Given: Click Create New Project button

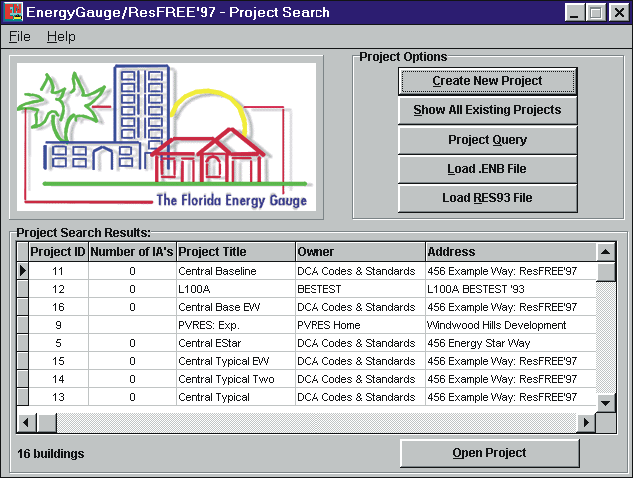Looking at the screenshot, I should (x=487, y=81).
